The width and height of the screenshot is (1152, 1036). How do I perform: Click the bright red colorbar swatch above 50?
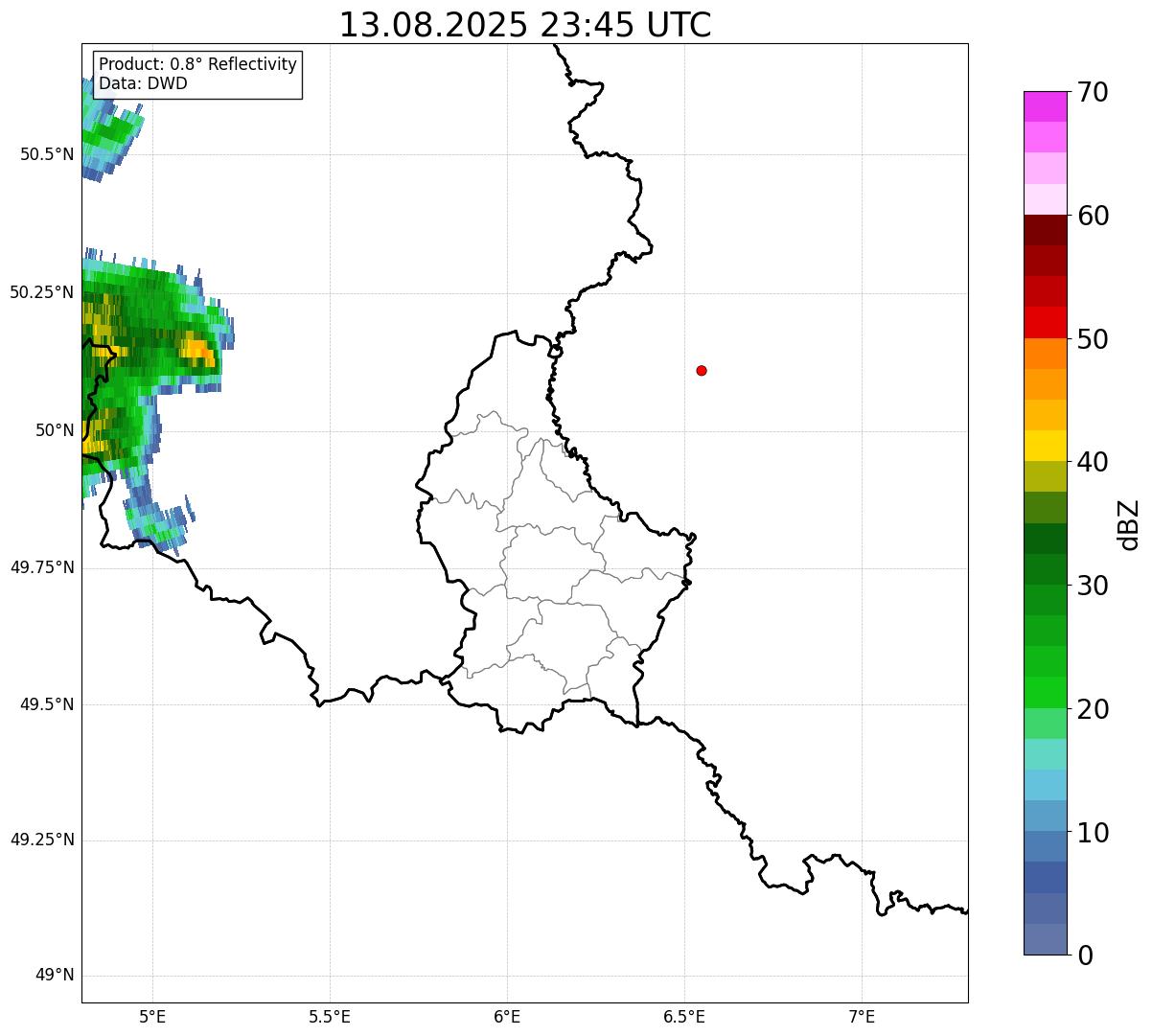pyautogui.click(x=1045, y=322)
